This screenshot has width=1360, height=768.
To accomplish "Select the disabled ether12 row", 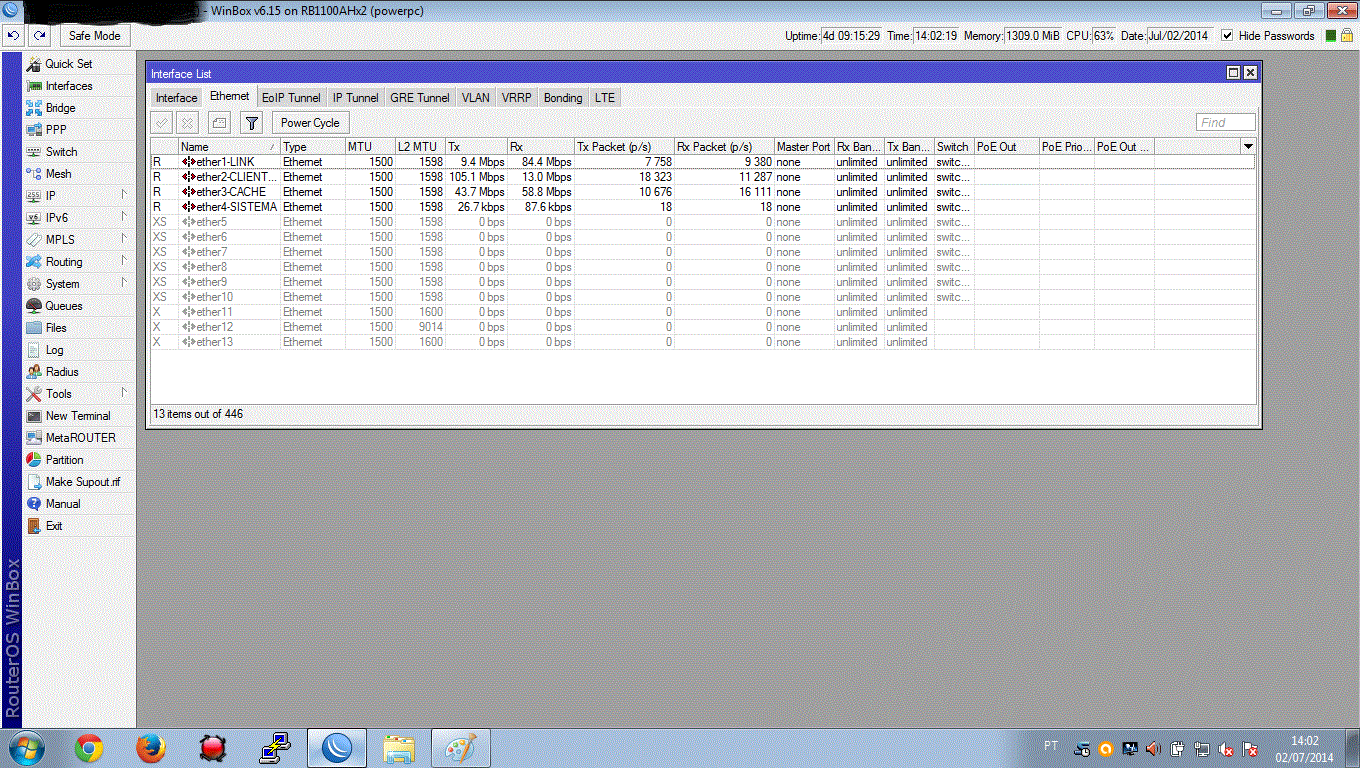I will 703,327.
